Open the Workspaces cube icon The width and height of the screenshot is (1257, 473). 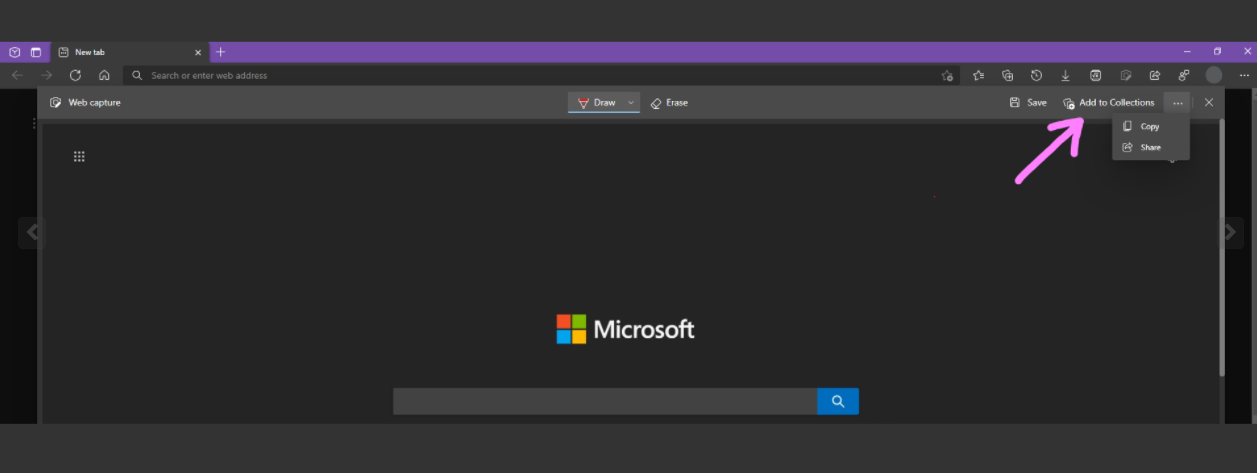click(x=15, y=52)
